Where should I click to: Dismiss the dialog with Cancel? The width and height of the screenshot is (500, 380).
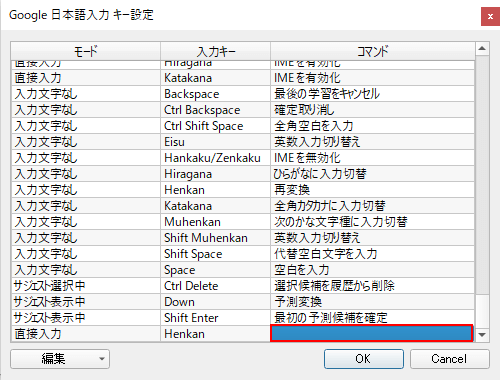[450, 359]
